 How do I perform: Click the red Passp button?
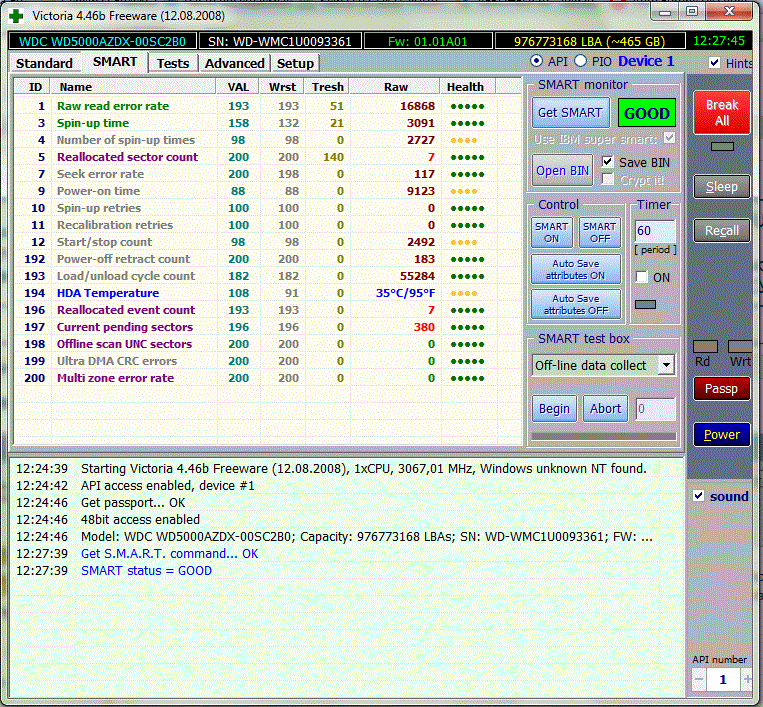722,389
